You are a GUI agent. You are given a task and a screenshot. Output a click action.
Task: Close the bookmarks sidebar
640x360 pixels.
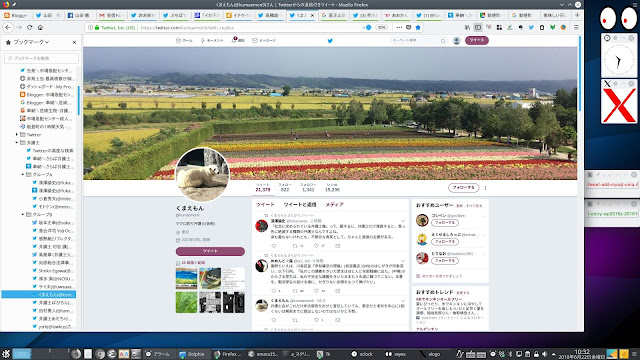74,42
